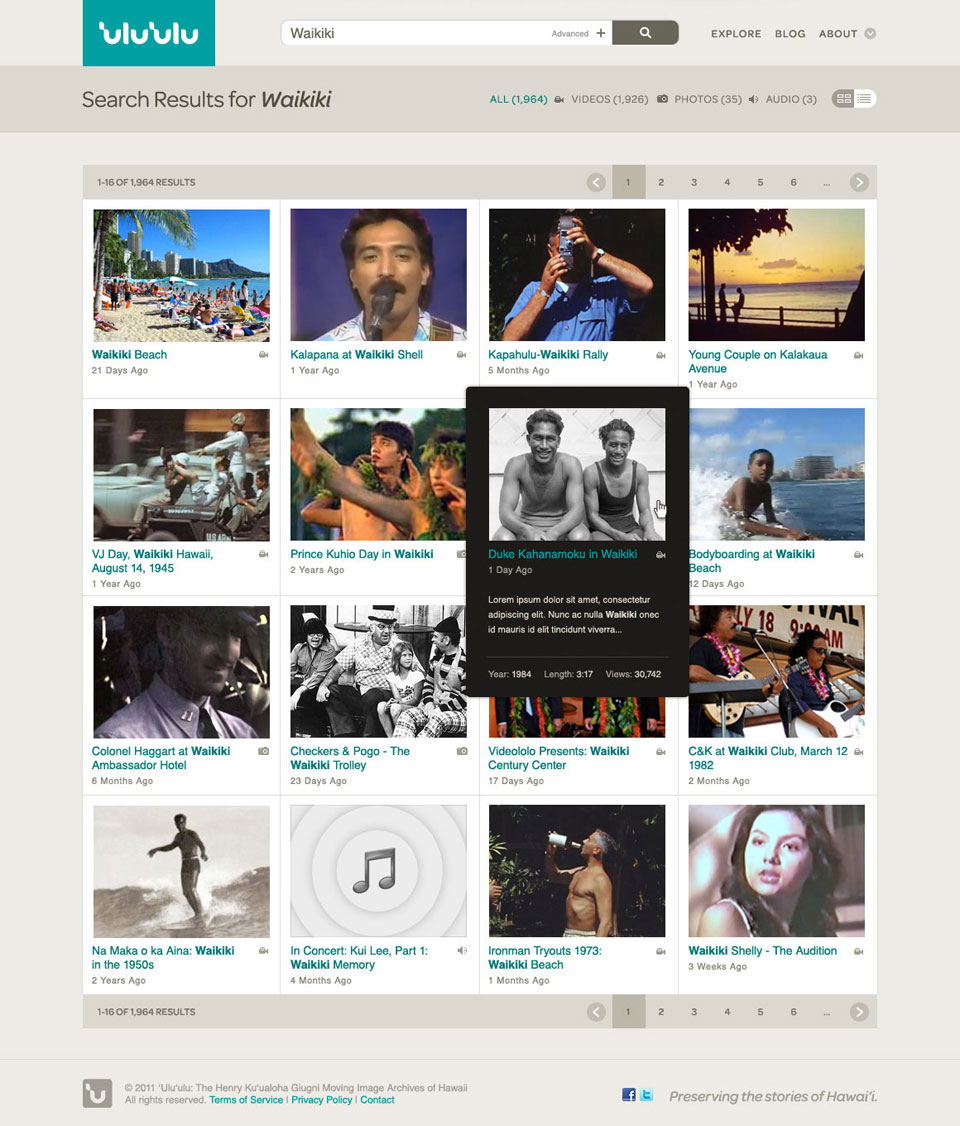The height and width of the screenshot is (1126, 960).
Task: Open the About dropdown arrow
Action: click(x=870, y=34)
